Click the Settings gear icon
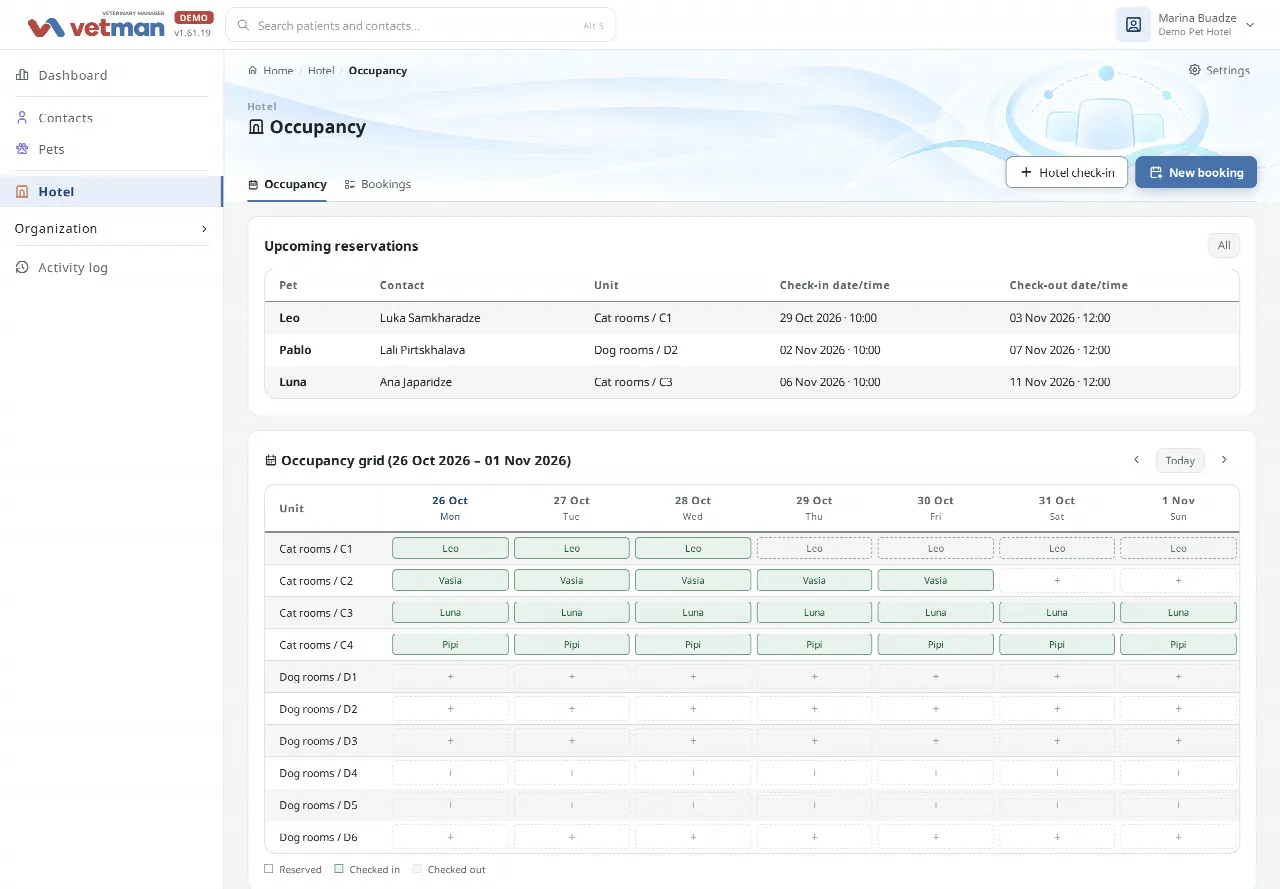The image size is (1280, 889). tap(1194, 70)
